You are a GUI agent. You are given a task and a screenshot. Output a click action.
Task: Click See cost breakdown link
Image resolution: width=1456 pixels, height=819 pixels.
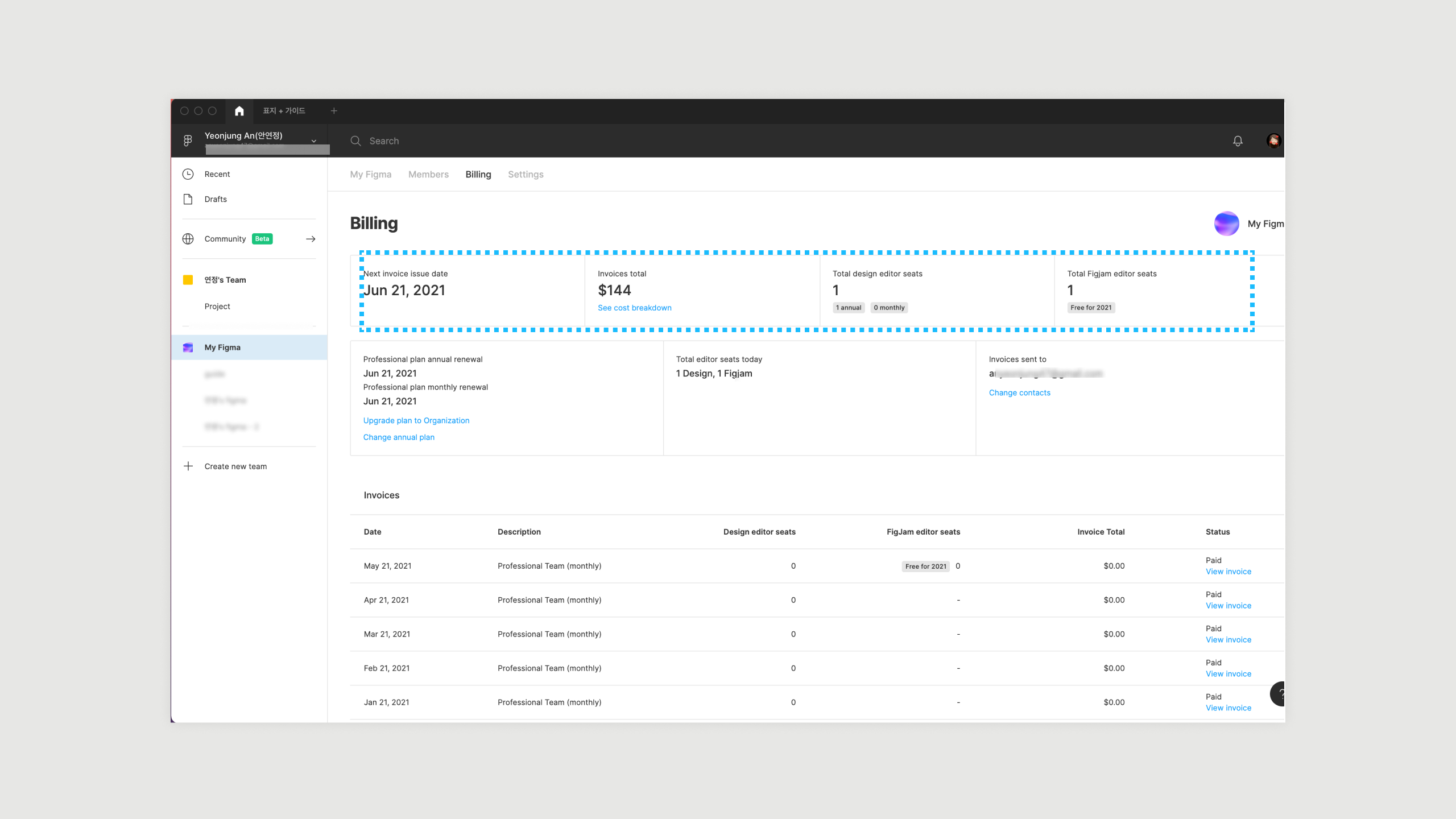click(634, 308)
